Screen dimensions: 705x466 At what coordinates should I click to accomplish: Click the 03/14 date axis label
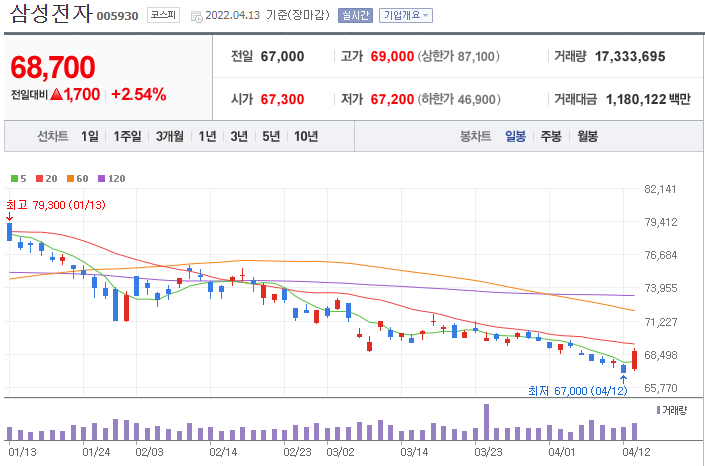click(x=414, y=452)
